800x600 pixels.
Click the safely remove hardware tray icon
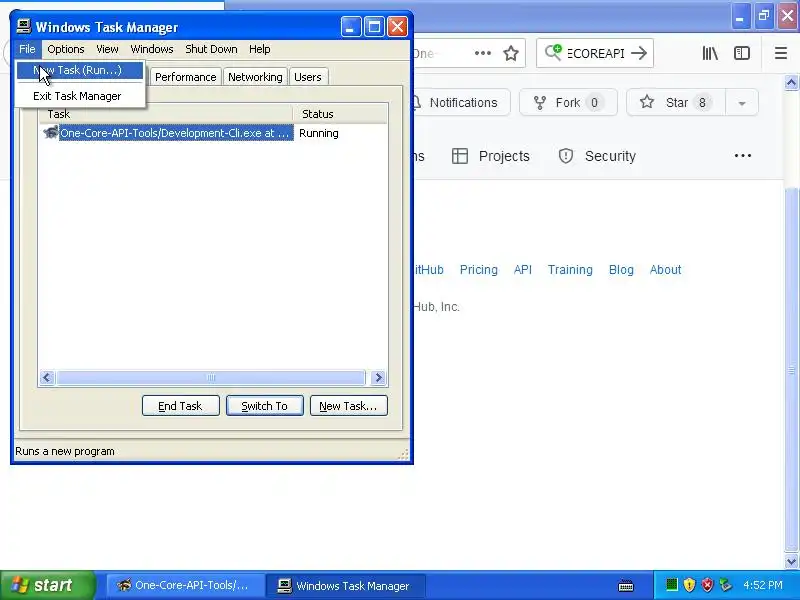click(x=725, y=585)
